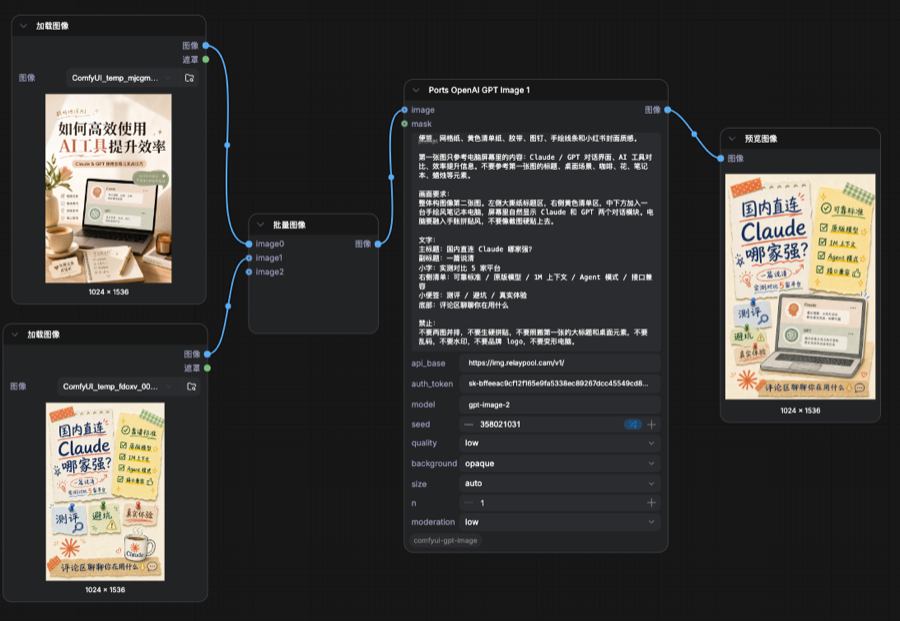Click the 图像 input port on 预览图像 node
Screen dimensions: 900x621
click(x=721, y=158)
